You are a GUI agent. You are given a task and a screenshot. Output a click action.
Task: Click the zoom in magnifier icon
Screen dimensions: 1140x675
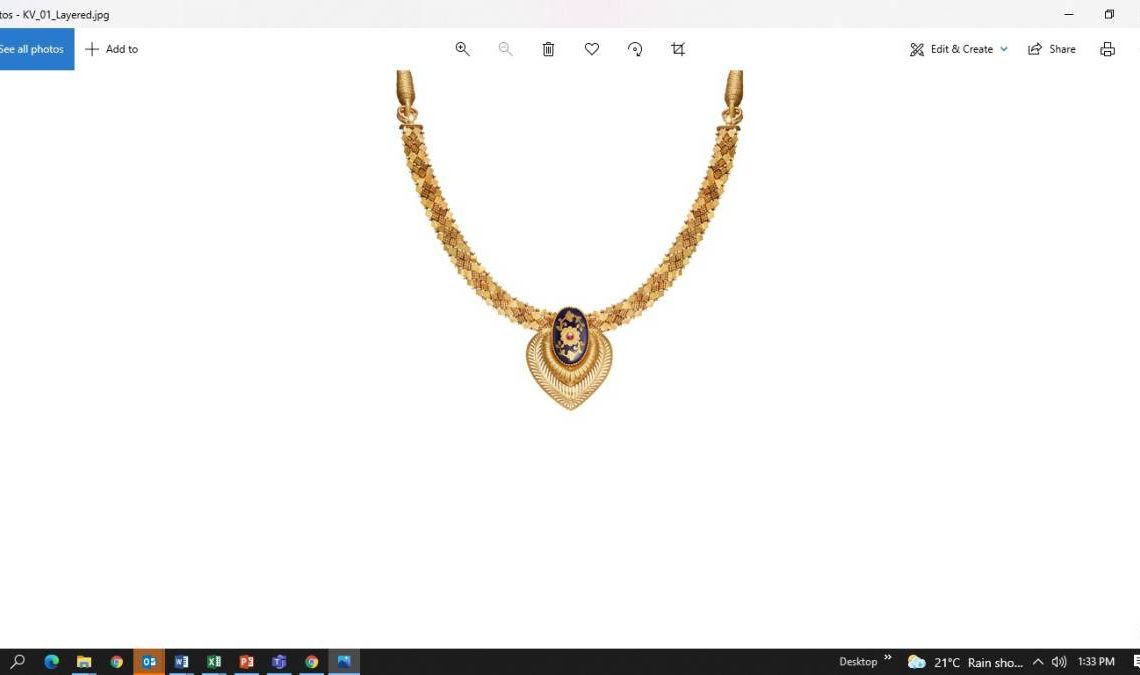click(462, 49)
